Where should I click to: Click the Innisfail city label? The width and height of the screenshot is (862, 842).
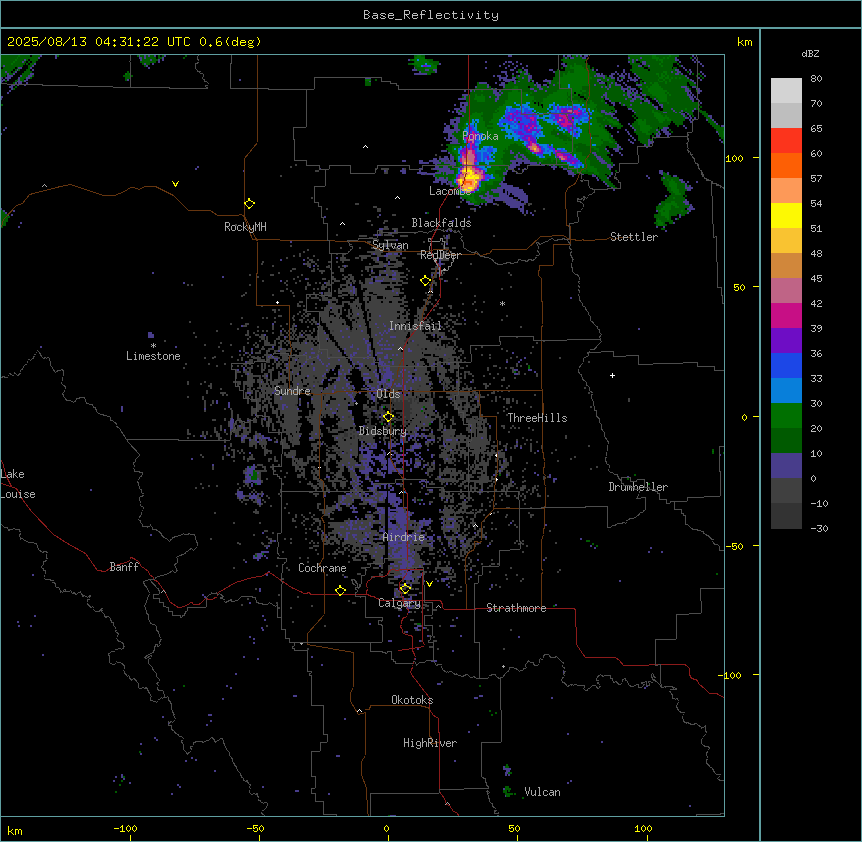[415, 326]
